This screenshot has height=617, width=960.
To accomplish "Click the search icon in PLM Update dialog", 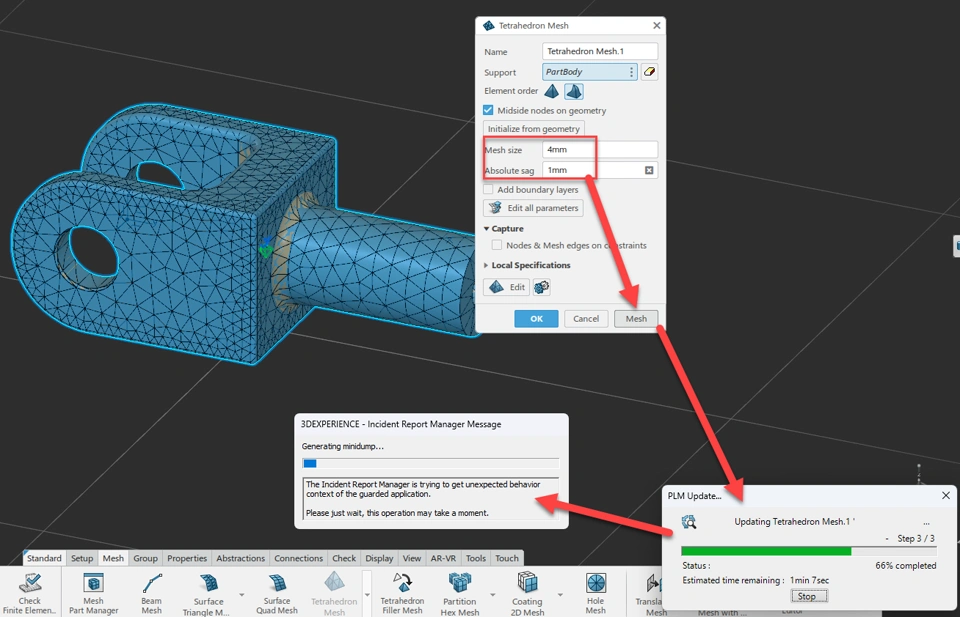I will 689,522.
